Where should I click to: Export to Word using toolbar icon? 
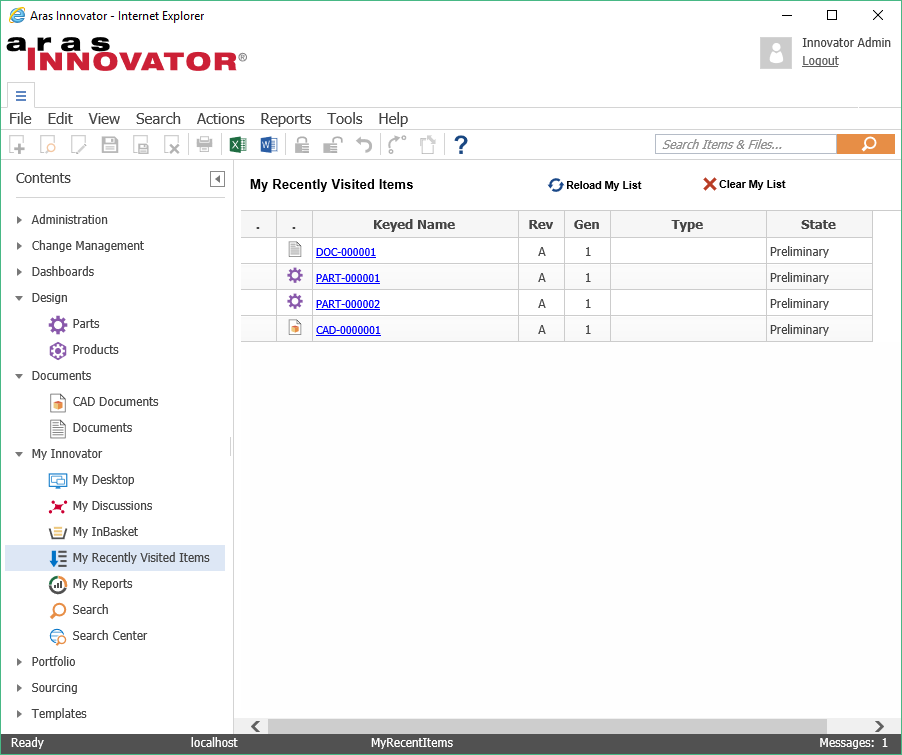click(269, 144)
